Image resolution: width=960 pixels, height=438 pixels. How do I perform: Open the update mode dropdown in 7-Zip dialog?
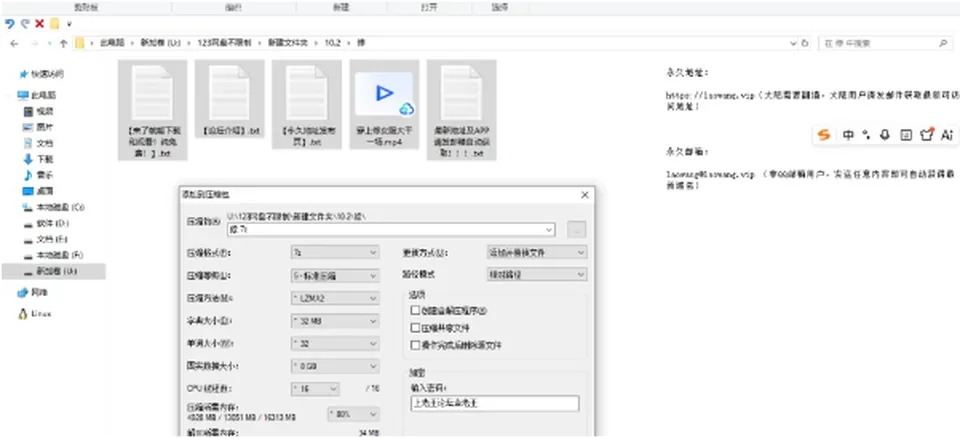click(536, 252)
